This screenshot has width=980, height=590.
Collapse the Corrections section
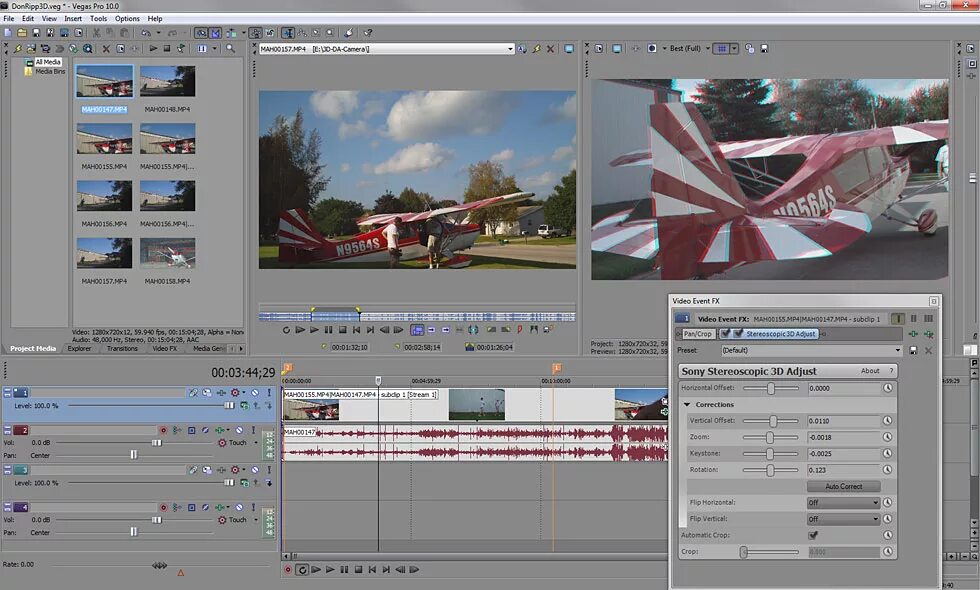click(x=687, y=404)
